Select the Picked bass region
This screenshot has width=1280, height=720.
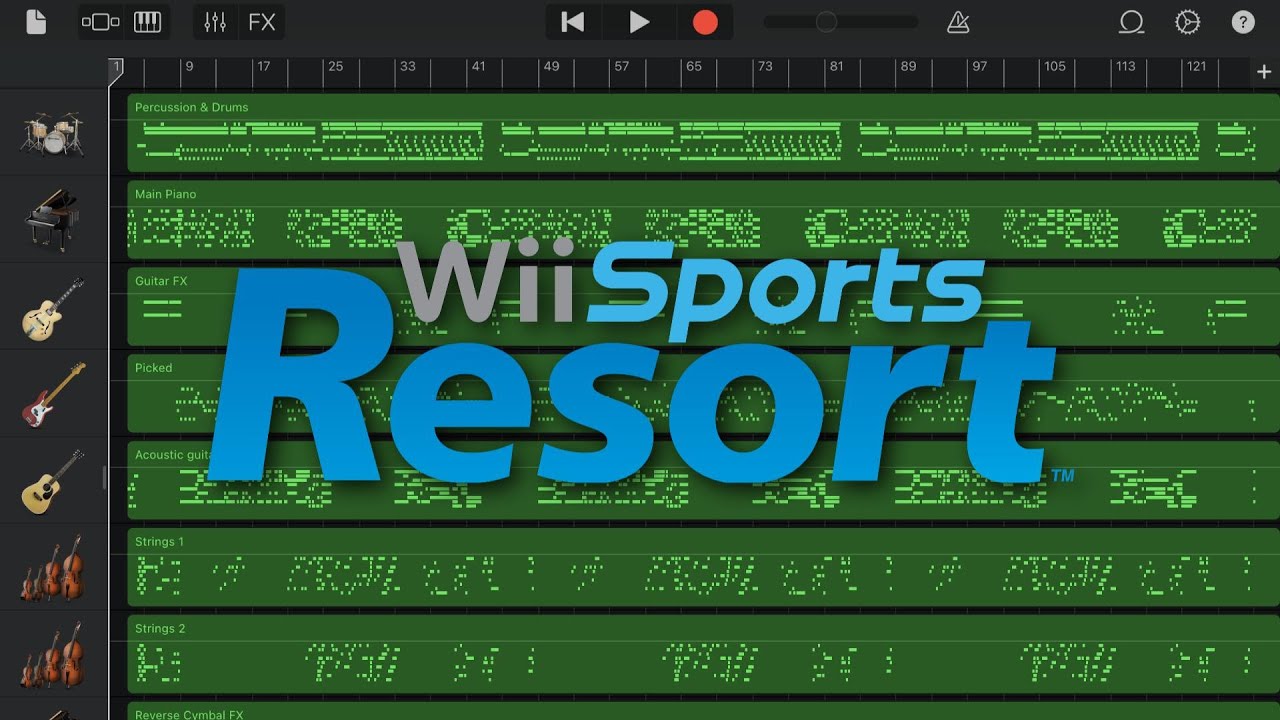pos(703,394)
